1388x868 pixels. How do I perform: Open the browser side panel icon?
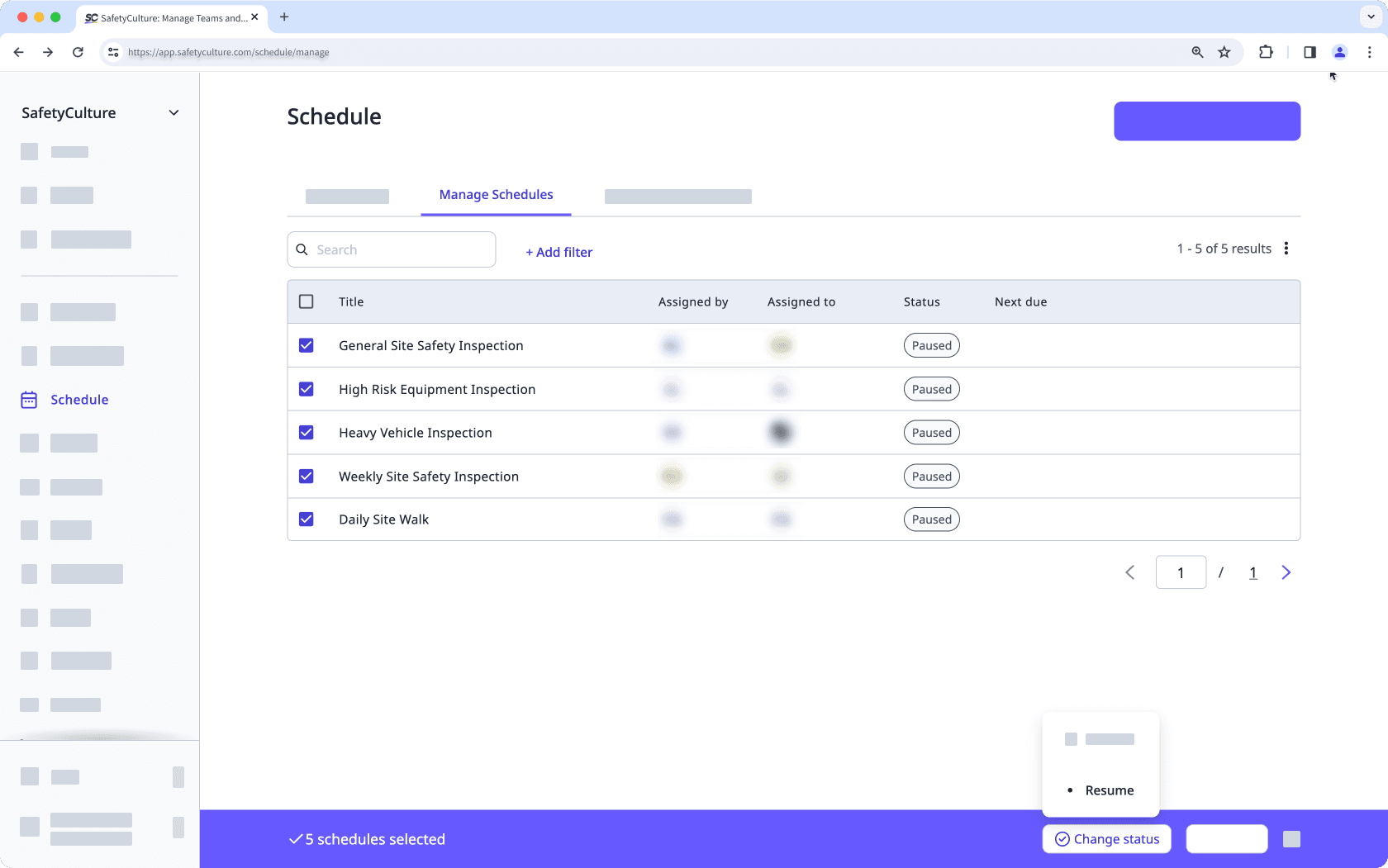(1309, 51)
